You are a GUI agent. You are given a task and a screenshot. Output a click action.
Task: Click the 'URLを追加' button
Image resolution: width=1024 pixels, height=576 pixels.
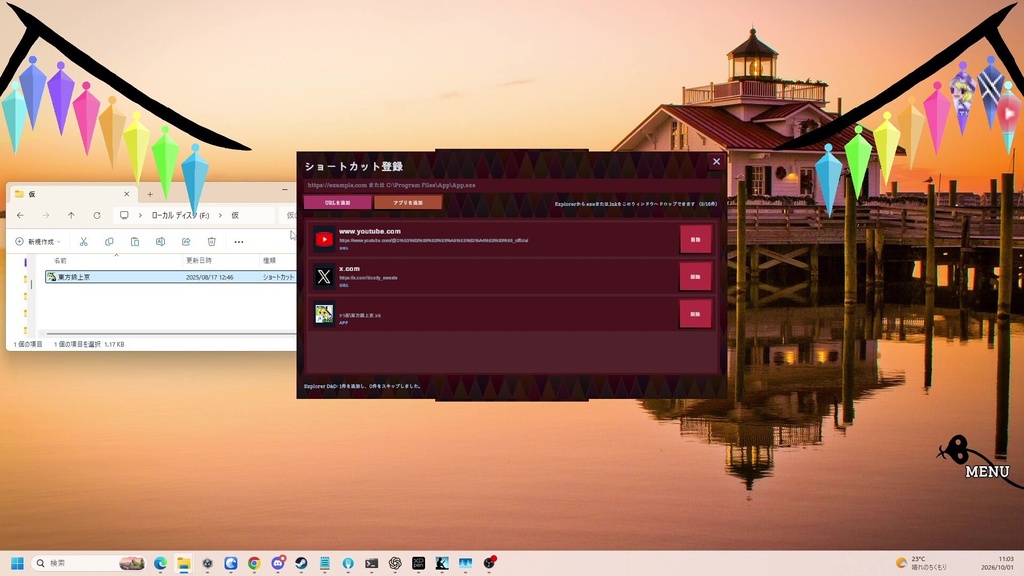coord(338,202)
